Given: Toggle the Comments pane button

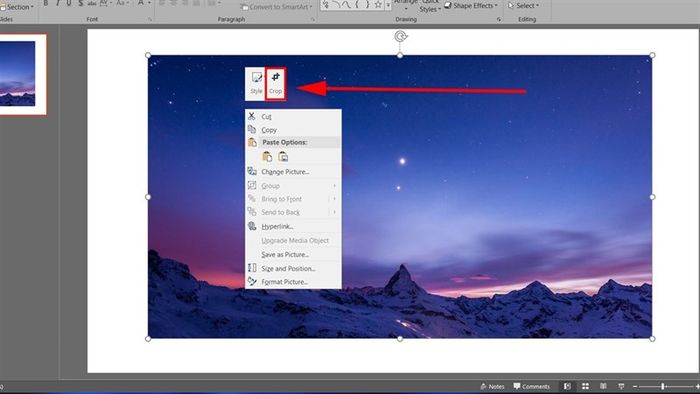Looking at the screenshot, I should pos(532,386).
